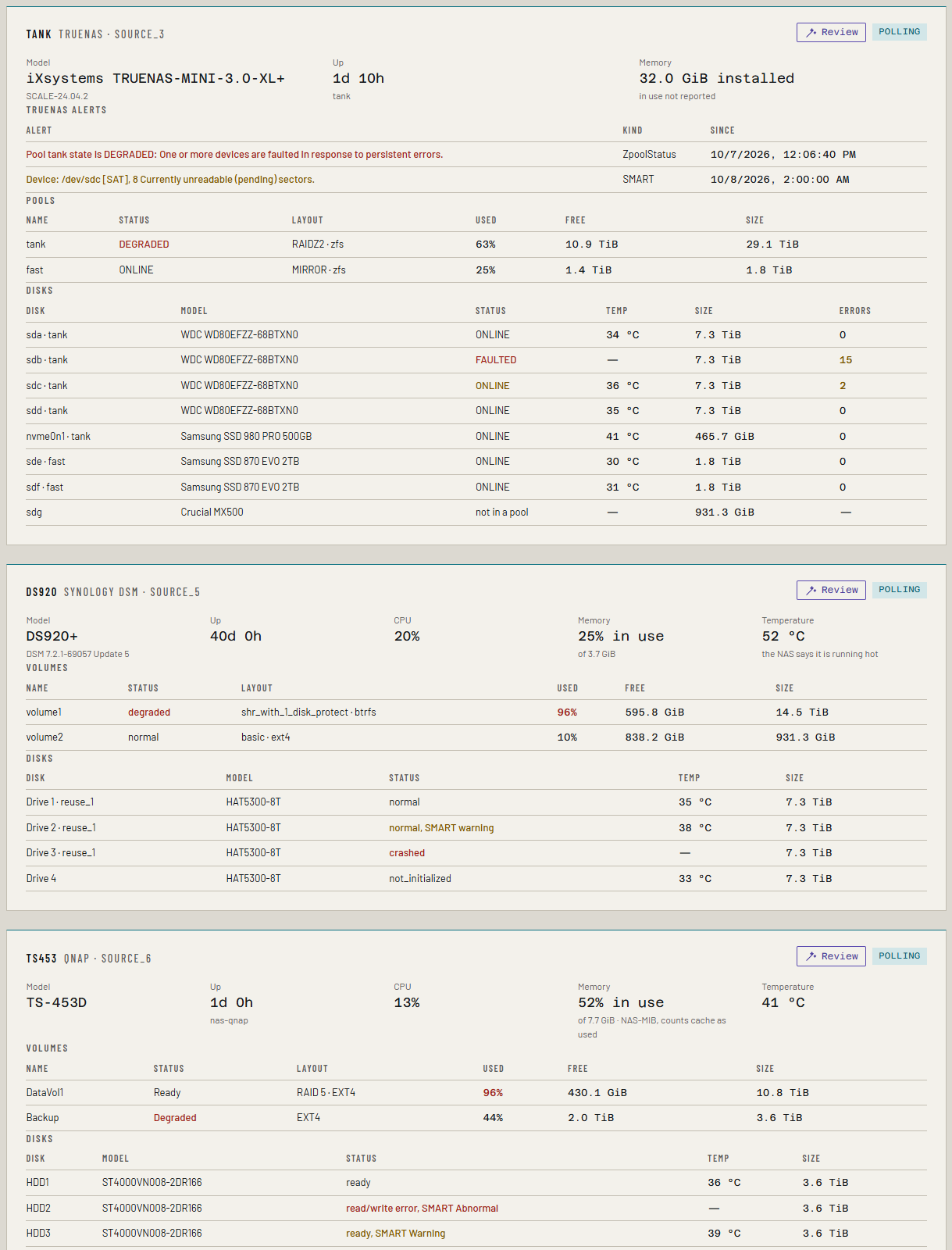Click the Degraded status of Backup volume
Screen dimensions: 952x1250
point(175,1118)
